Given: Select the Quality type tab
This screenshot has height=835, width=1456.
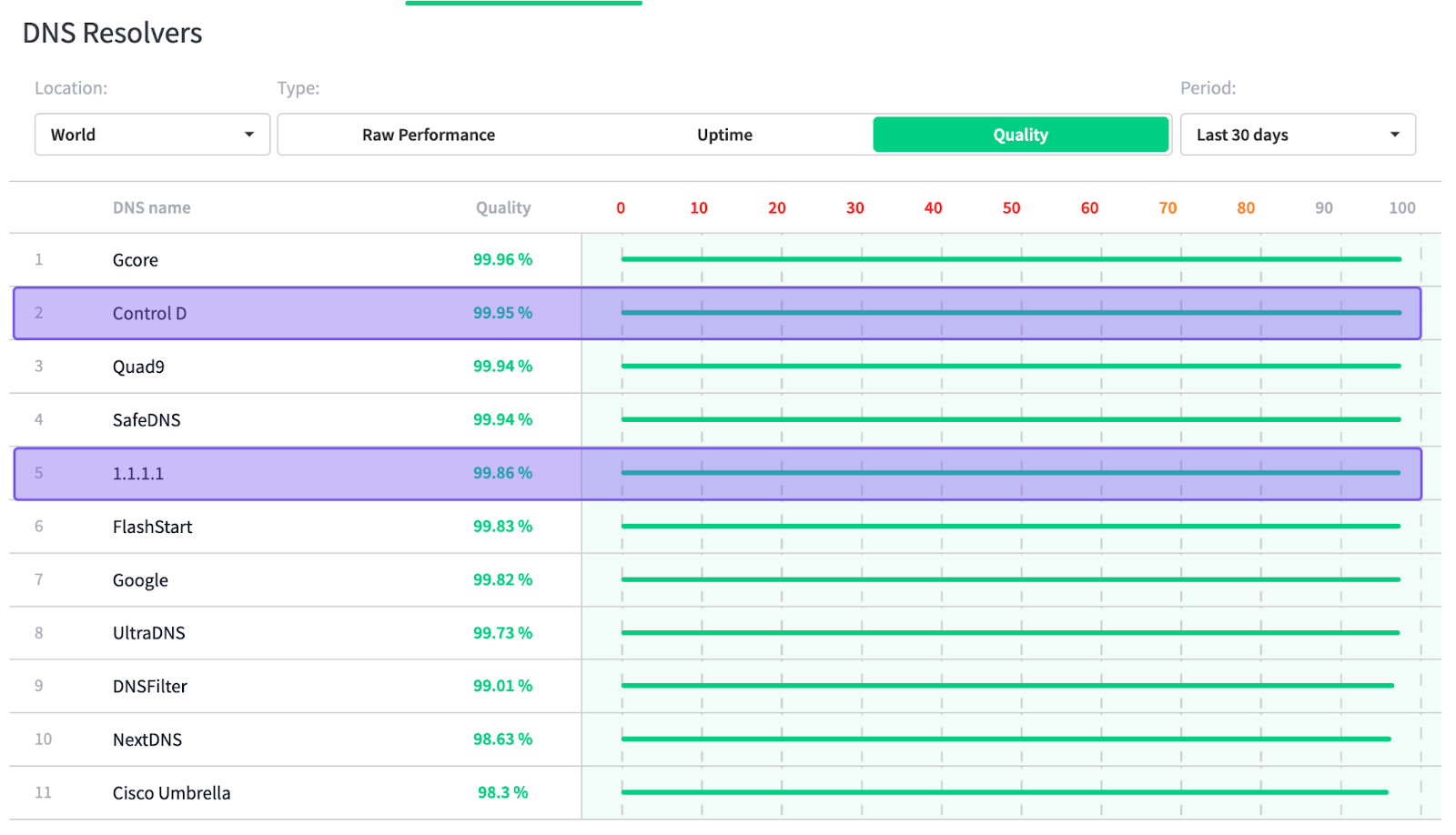Looking at the screenshot, I should click(1021, 135).
